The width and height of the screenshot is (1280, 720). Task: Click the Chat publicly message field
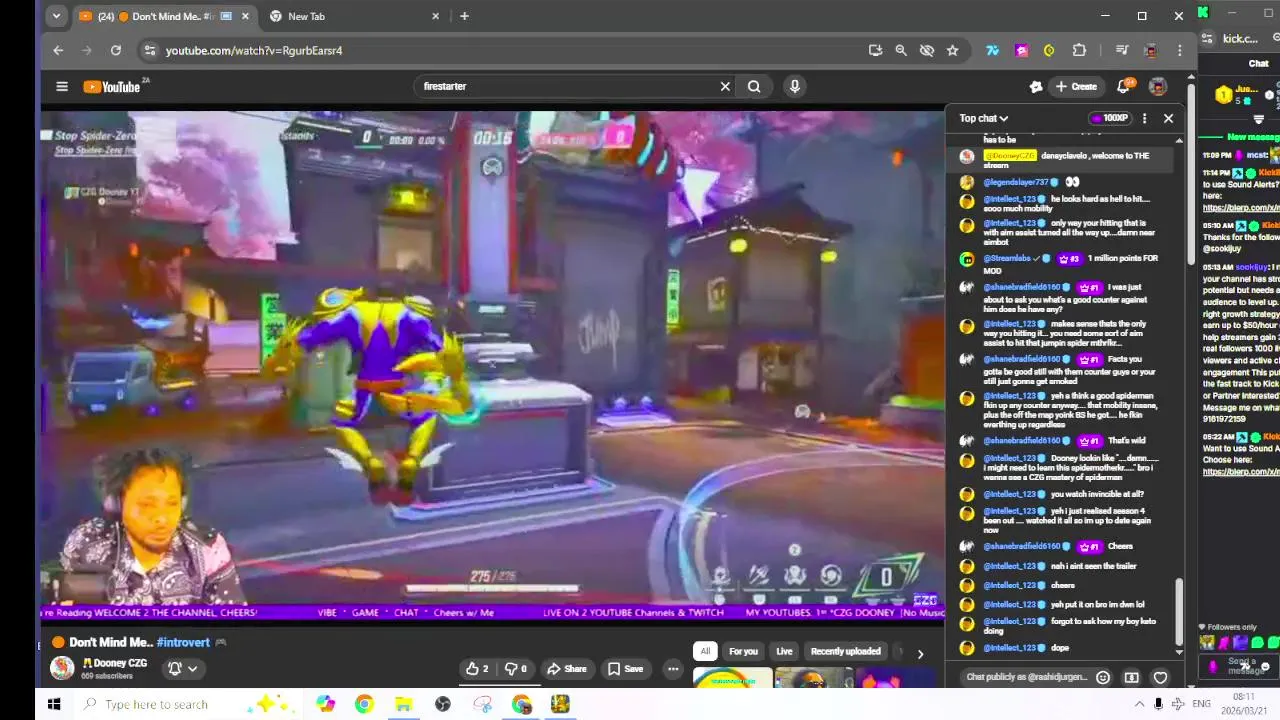click(1027, 677)
